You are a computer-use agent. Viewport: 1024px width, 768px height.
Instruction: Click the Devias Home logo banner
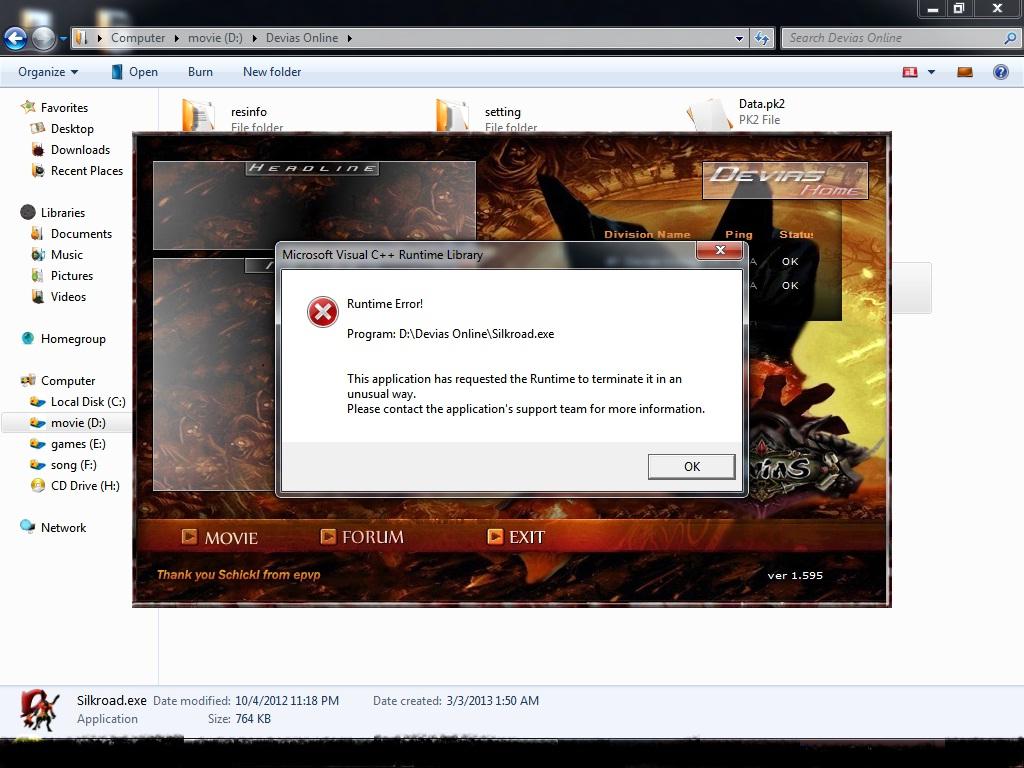point(785,180)
